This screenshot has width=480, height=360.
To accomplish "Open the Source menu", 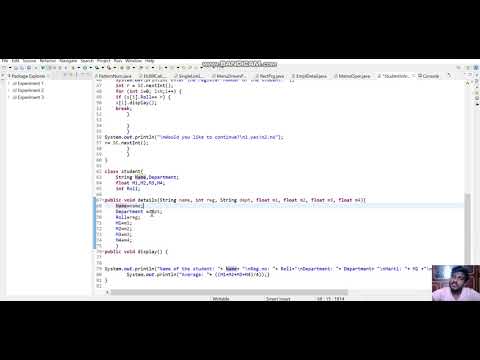I will (29, 61).
